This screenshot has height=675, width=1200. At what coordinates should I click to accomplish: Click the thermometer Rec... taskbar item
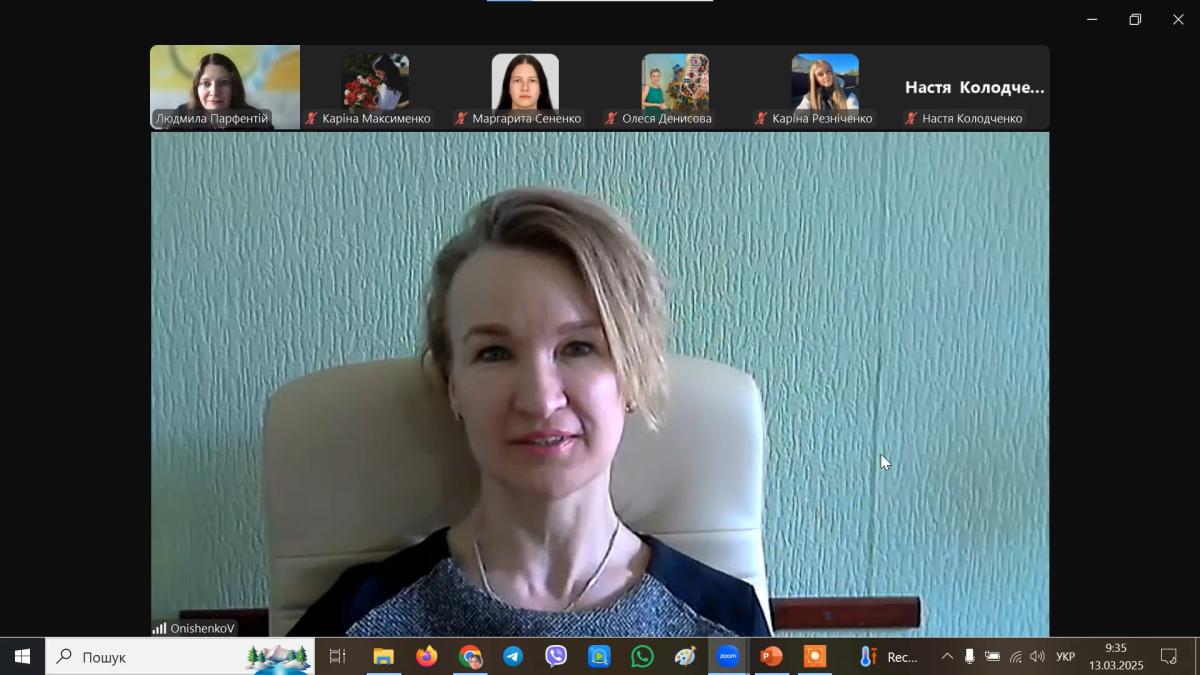[x=888, y=657]
